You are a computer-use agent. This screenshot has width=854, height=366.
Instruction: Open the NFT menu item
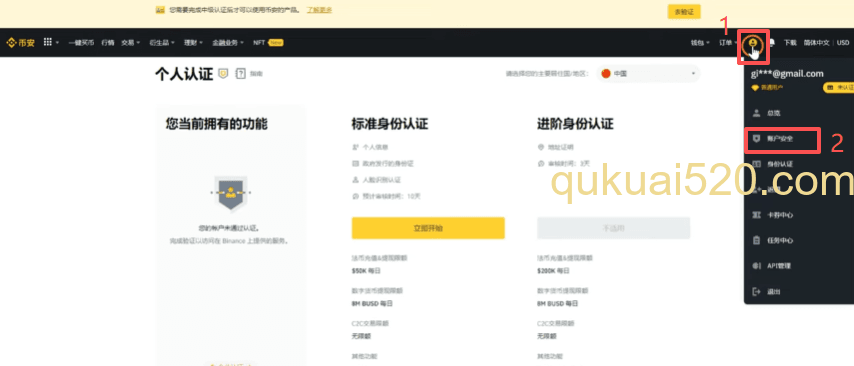click(267, 42)
